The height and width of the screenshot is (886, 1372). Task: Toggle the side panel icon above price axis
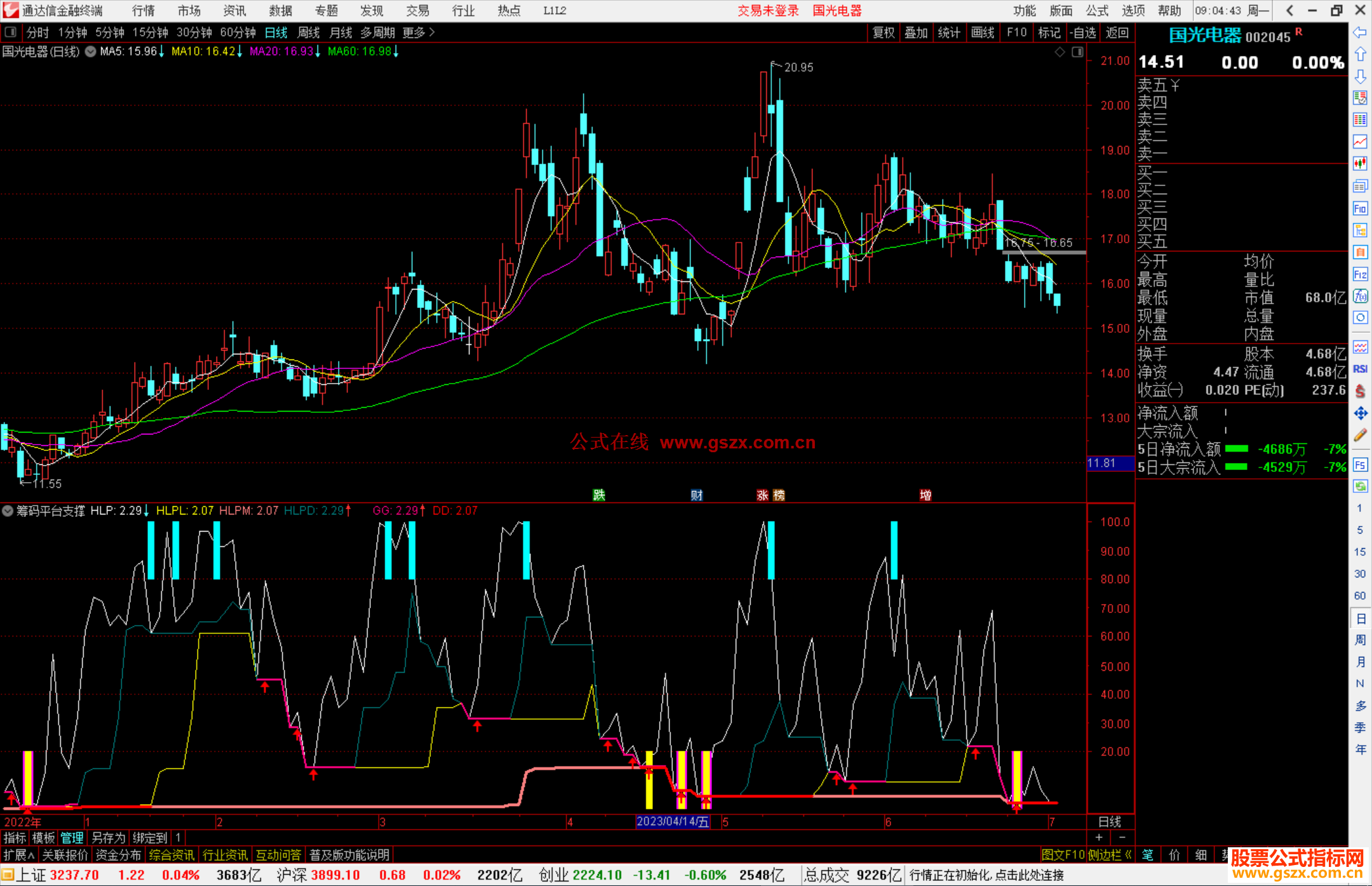[x=1077, y=52]
